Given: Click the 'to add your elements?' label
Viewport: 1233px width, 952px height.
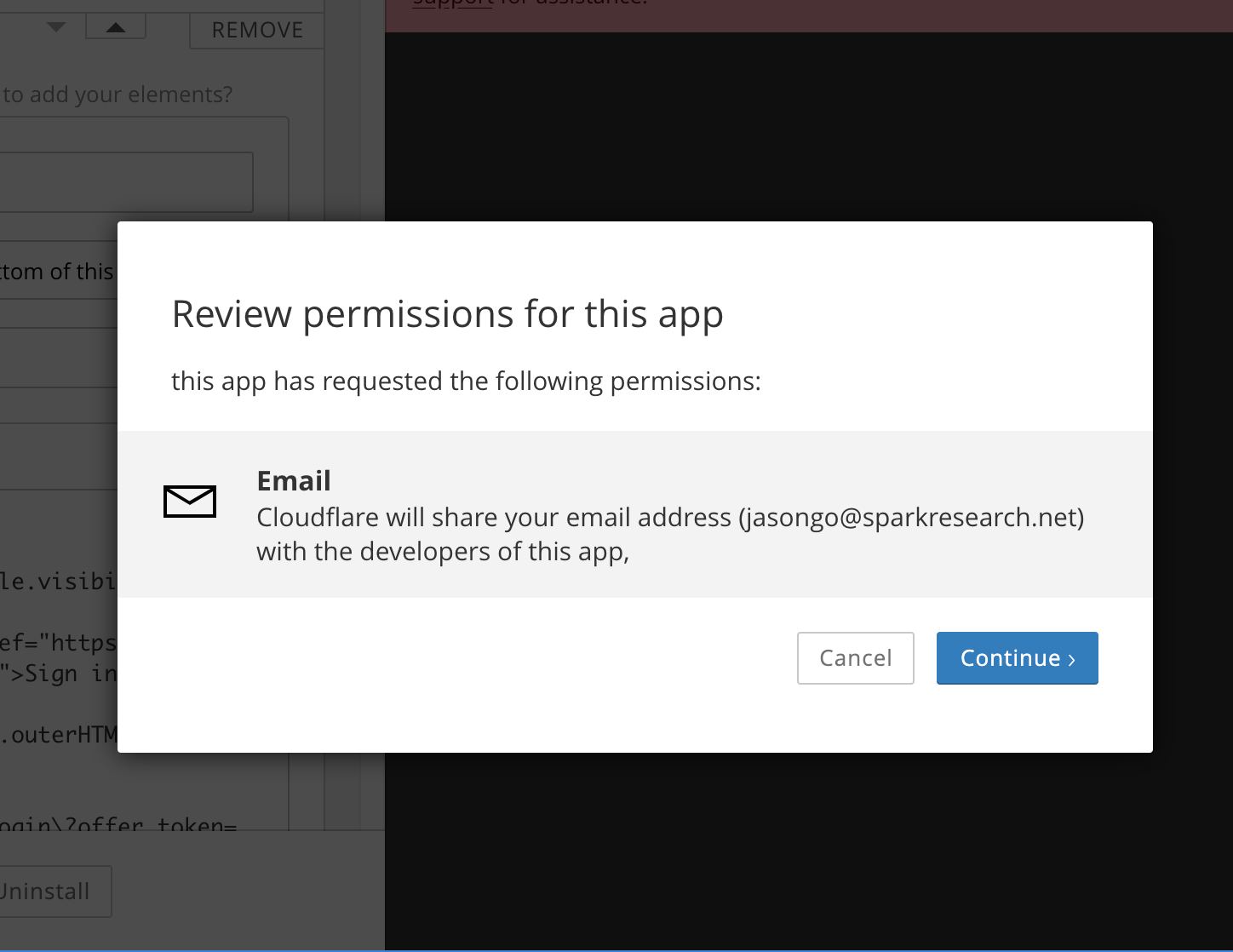Looking at the screenshot, I should (x=117, y=95).
